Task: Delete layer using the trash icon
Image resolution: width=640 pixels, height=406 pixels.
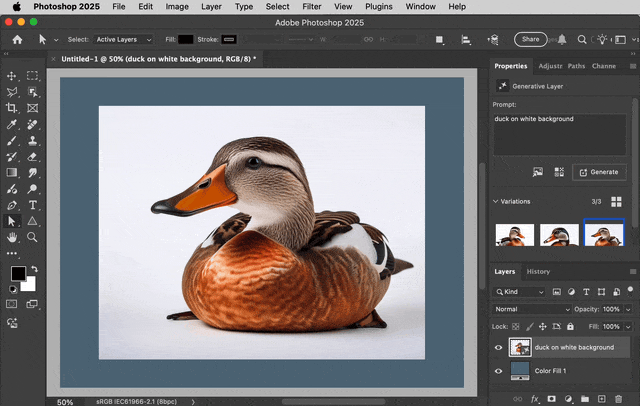Action: (618, 399)
